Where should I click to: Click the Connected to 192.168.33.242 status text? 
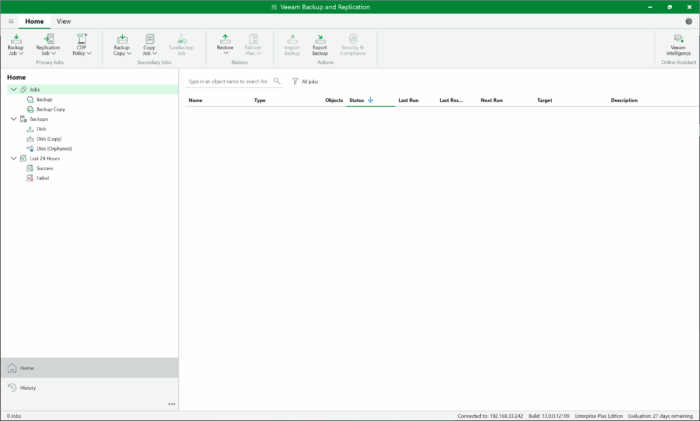490,416
